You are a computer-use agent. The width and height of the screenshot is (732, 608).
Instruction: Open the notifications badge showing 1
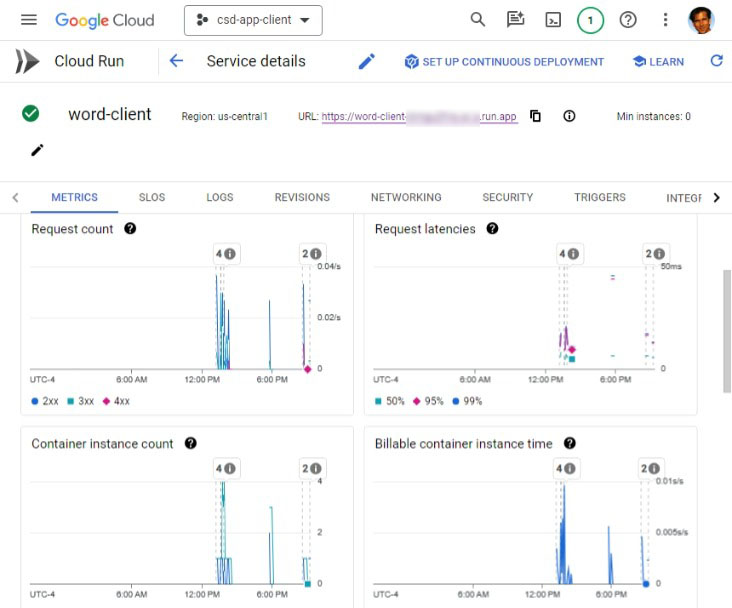(590, 20)
